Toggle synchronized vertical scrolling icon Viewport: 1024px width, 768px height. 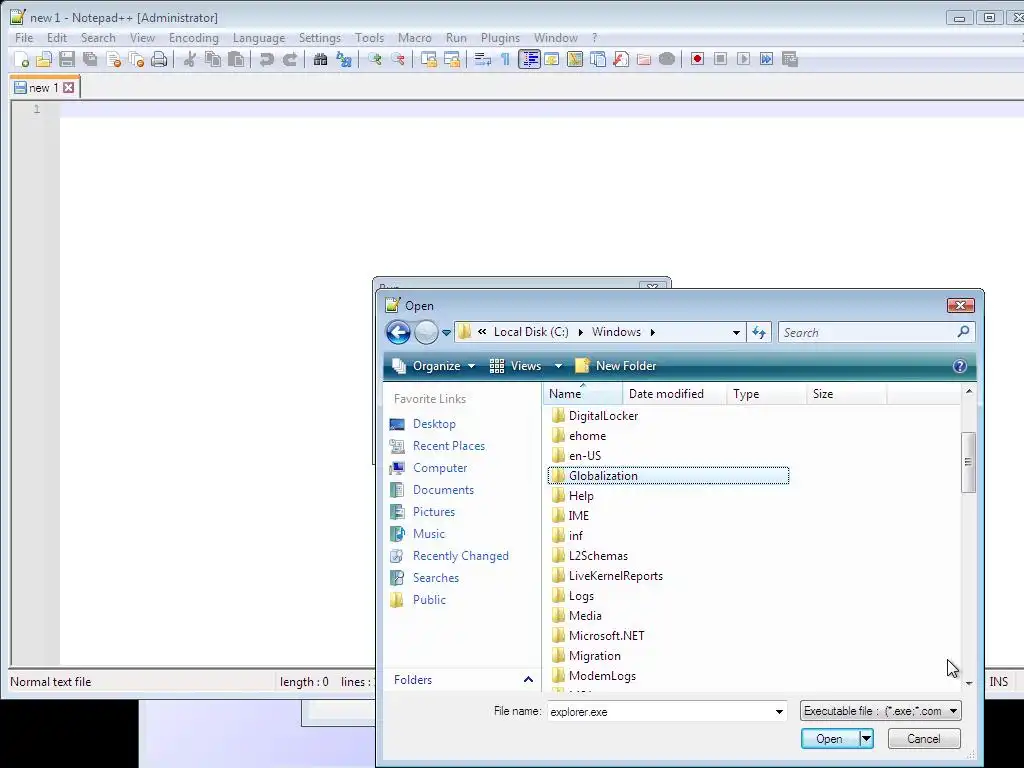tap(428, 59)
